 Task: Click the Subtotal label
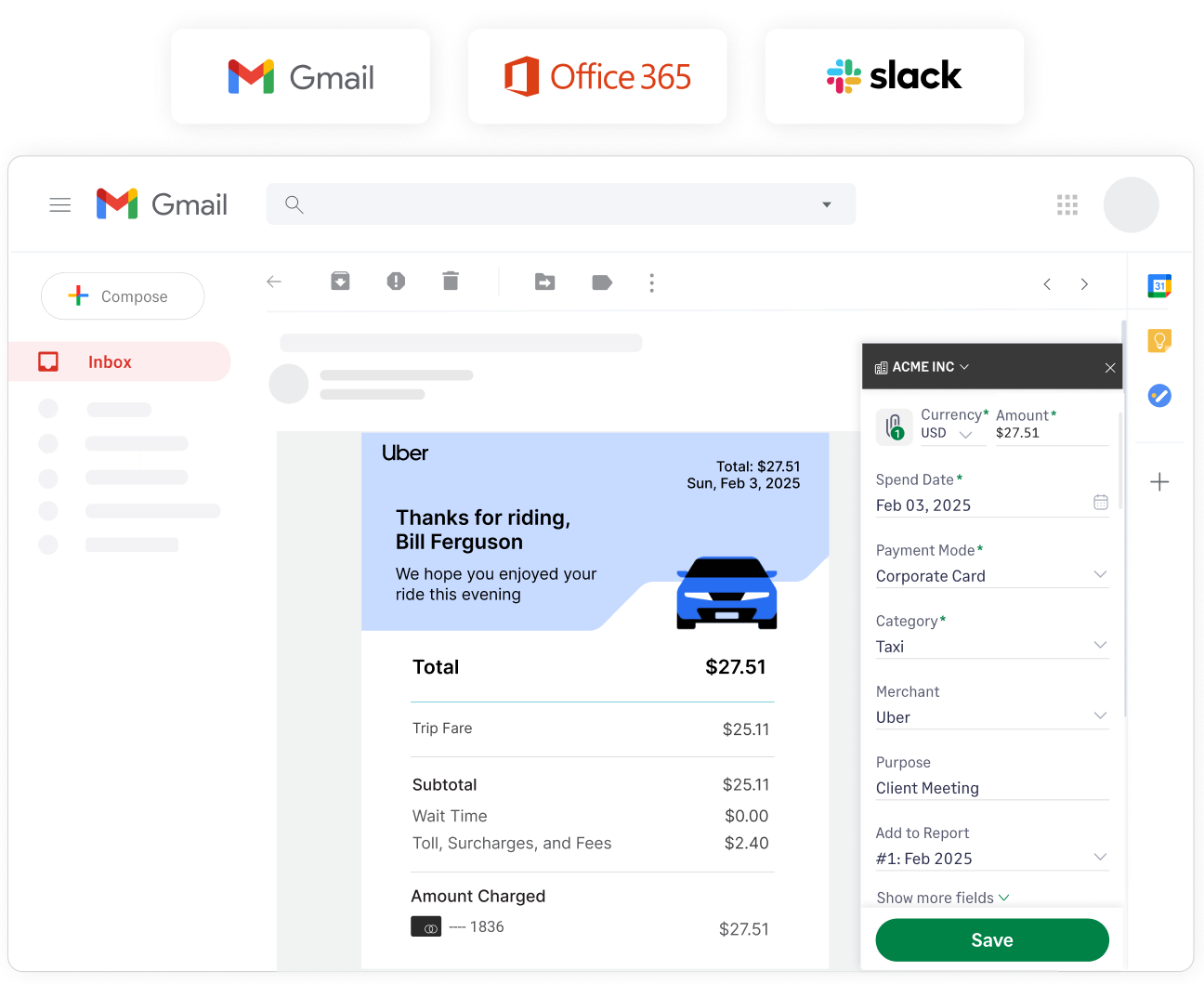pos(444,785)
